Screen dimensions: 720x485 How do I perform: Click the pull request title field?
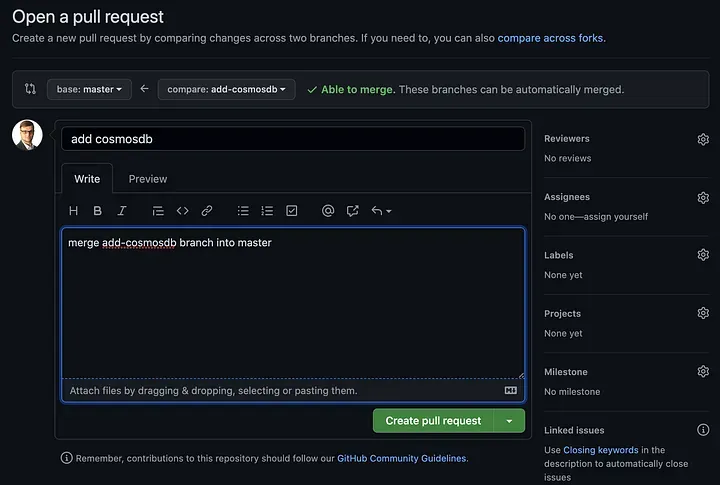tap(293, 139)
